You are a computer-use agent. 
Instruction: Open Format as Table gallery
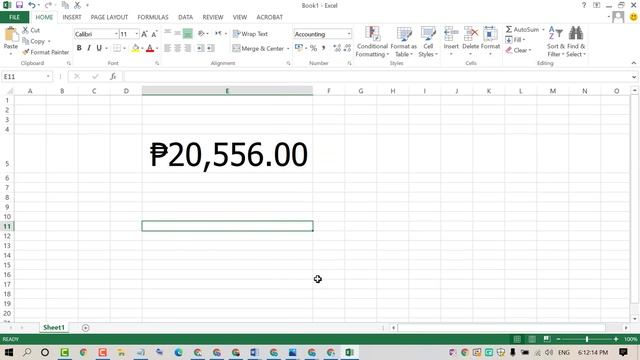coord(404,42)
